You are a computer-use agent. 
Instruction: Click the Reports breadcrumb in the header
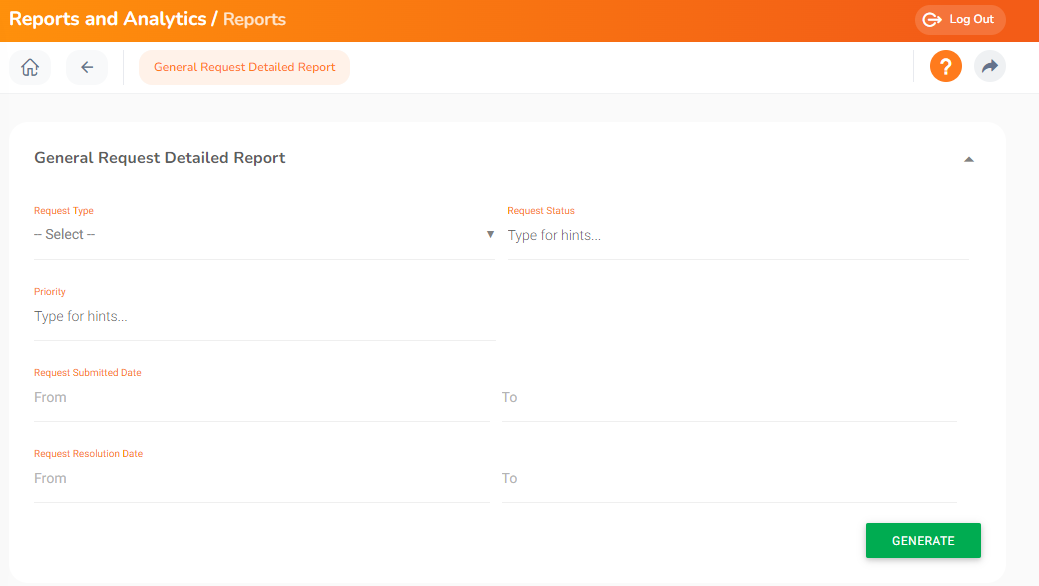click(x=254, y=19)
